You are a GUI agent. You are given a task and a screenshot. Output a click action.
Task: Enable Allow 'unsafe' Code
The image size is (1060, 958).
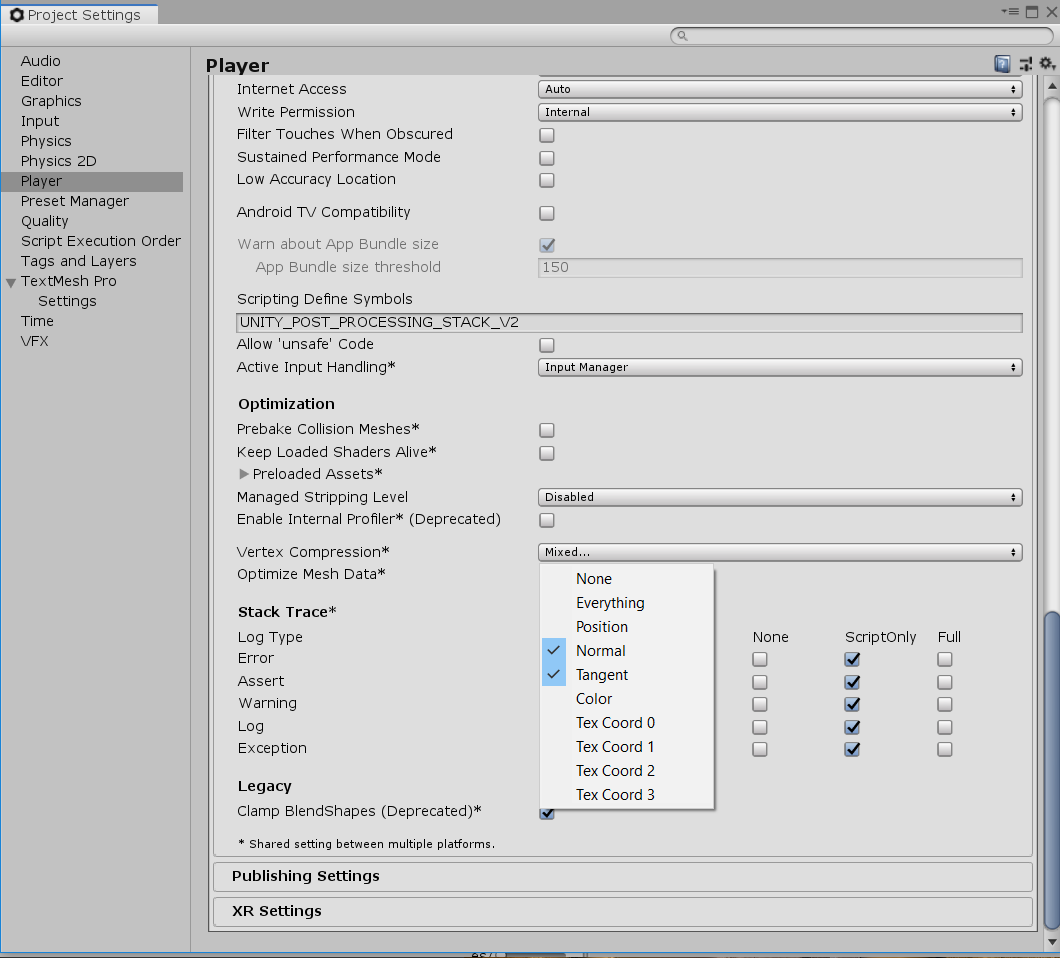[547, 345]
